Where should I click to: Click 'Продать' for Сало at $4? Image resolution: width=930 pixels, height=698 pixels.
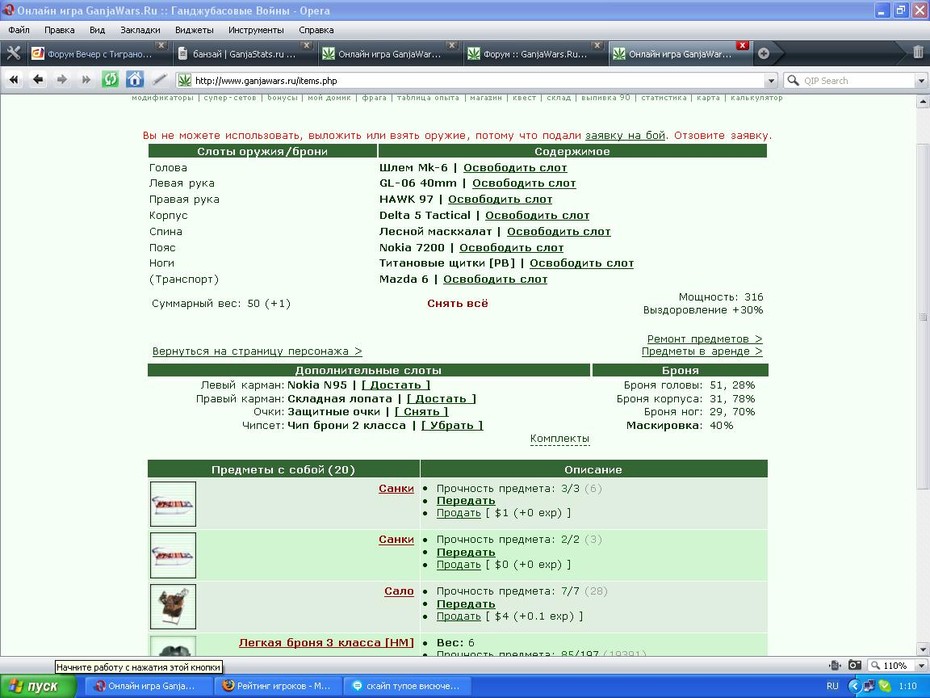(x=458, y=616)
